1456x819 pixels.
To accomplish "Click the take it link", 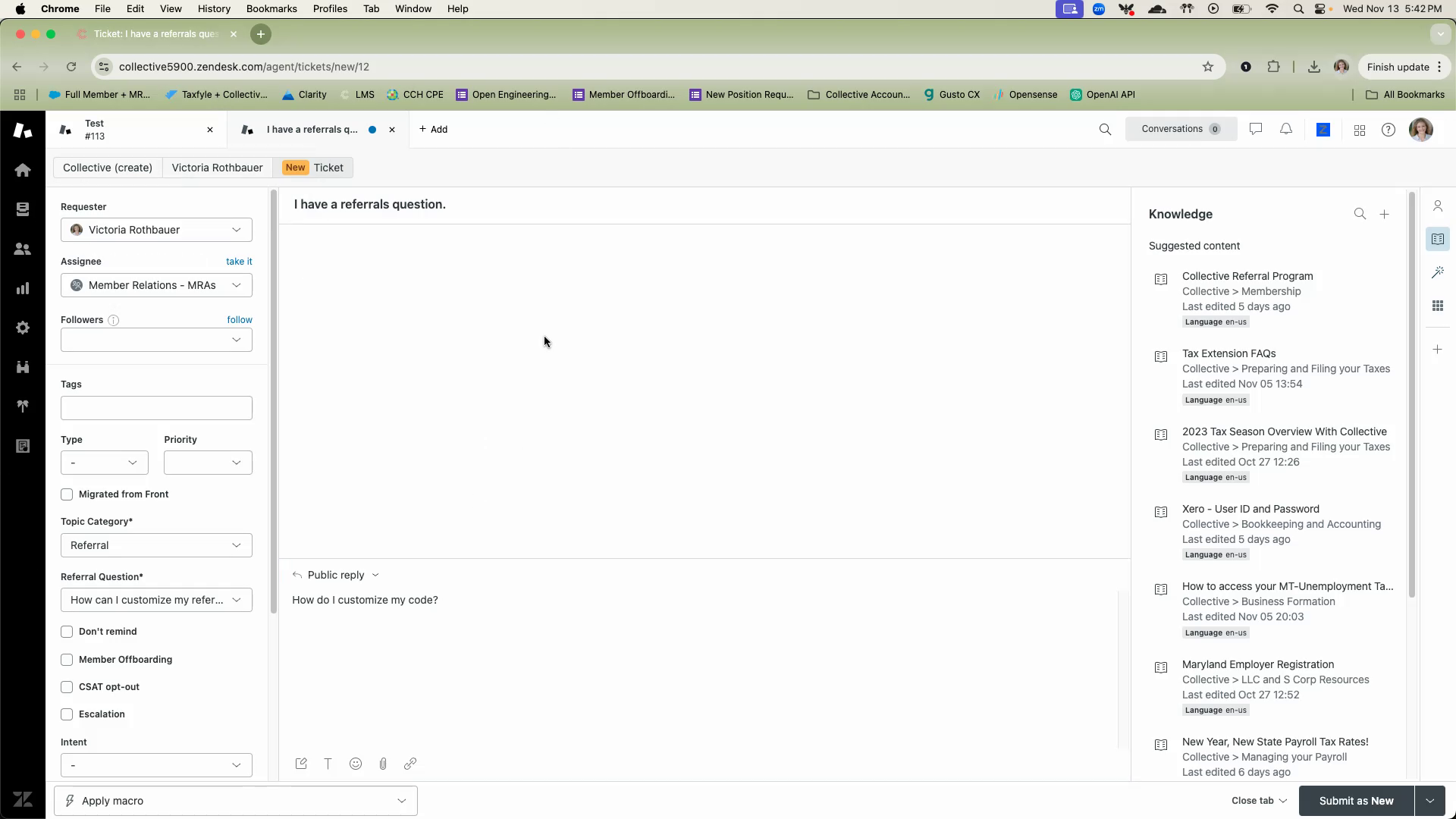I will click(x=239, y=262).
